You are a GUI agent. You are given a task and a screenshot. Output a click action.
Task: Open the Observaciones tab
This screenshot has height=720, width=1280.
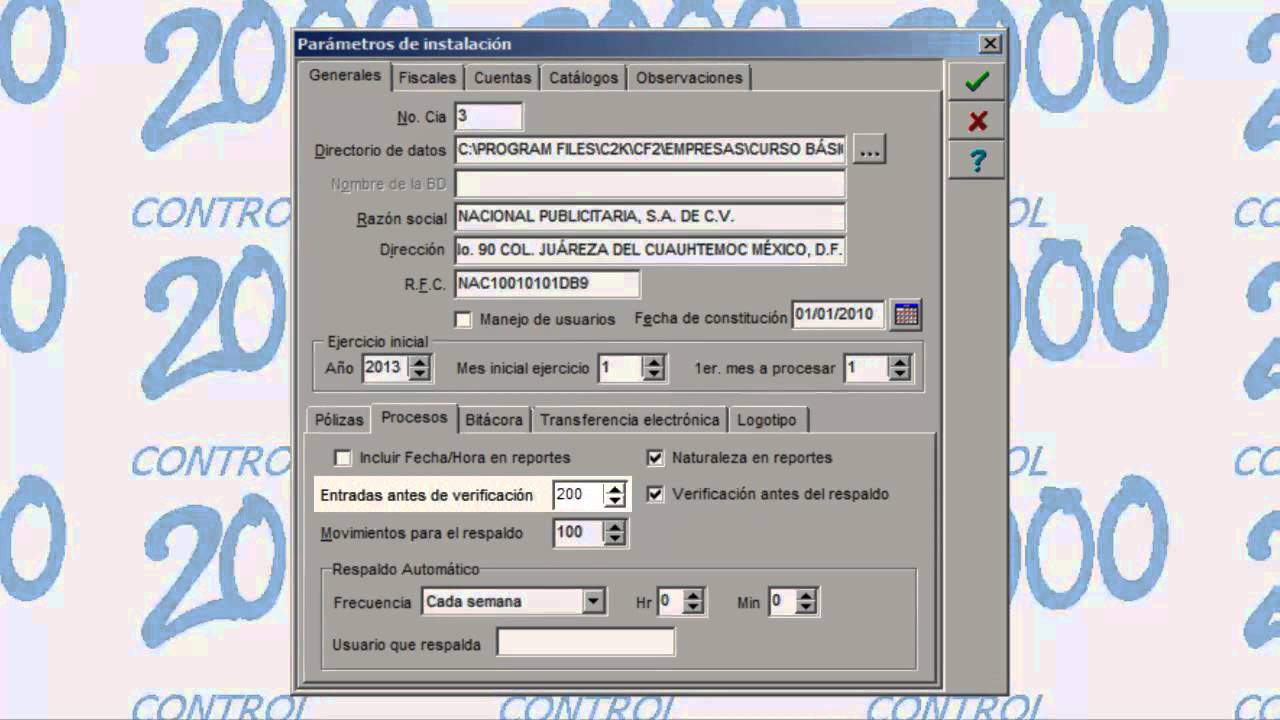[689, 77]
